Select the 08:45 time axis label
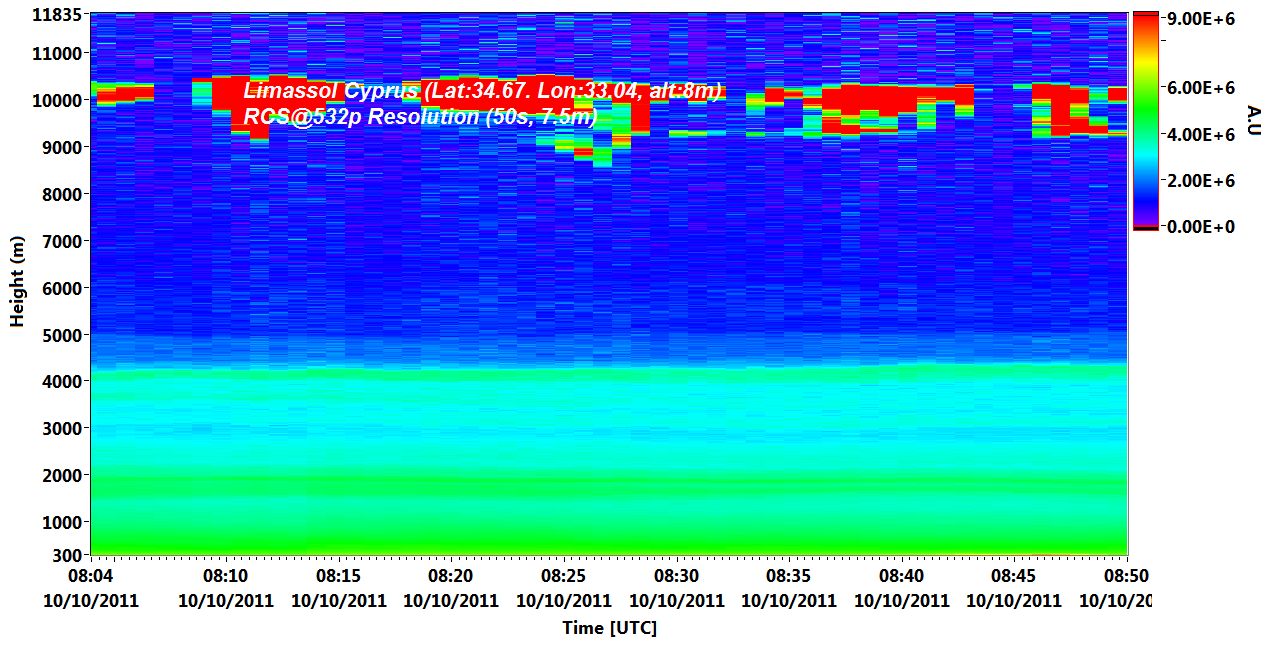 [x=1014, y=577]
